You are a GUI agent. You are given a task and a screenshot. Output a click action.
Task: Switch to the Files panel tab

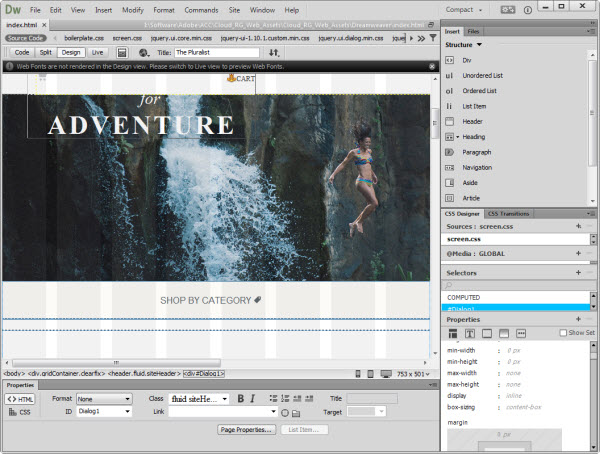[x=473, y=31]
